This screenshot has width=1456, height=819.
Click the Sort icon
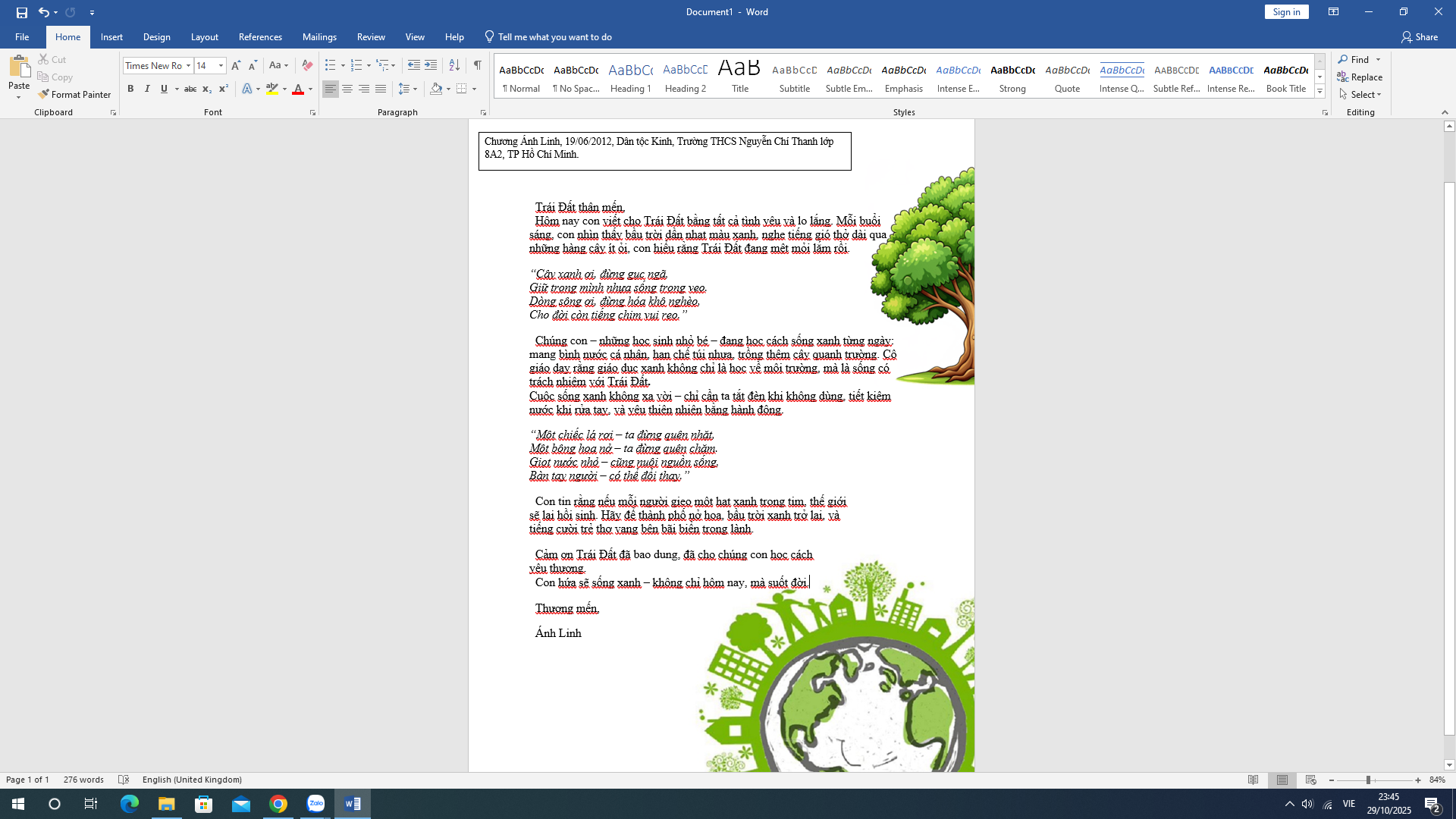[x=454, y=65]
